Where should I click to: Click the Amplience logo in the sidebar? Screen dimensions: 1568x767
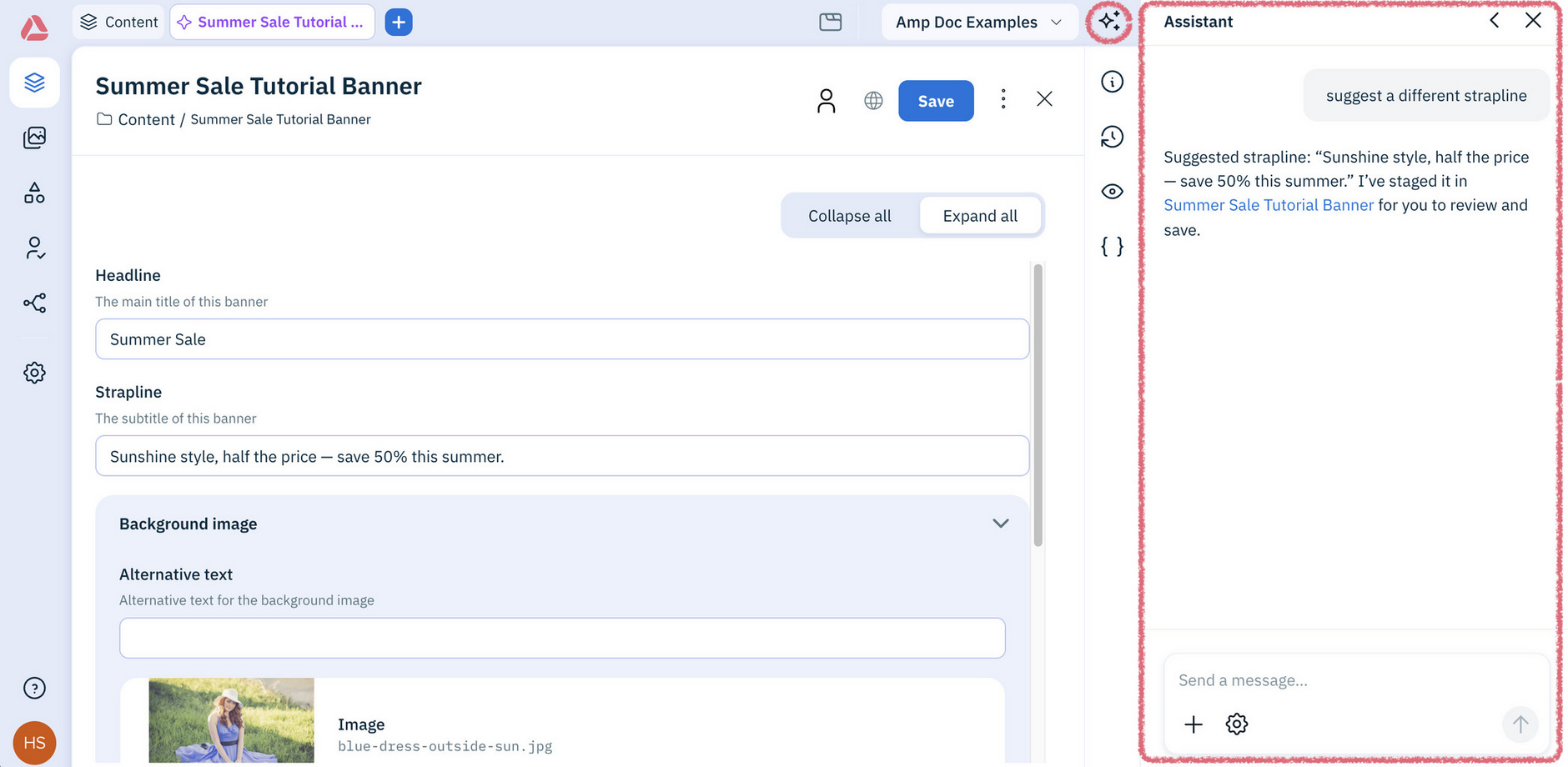[x=34, y=28]
